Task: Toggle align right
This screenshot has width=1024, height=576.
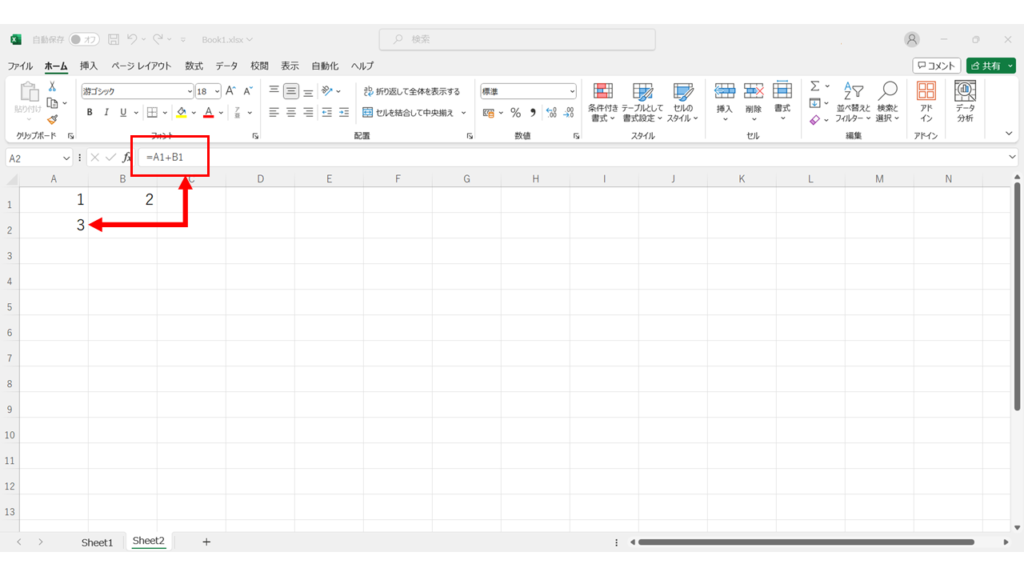Action: click(x=308, y=112)
